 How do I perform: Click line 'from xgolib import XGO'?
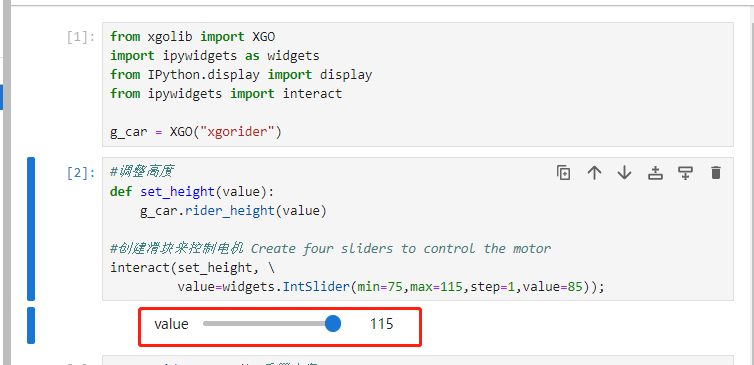192,37
